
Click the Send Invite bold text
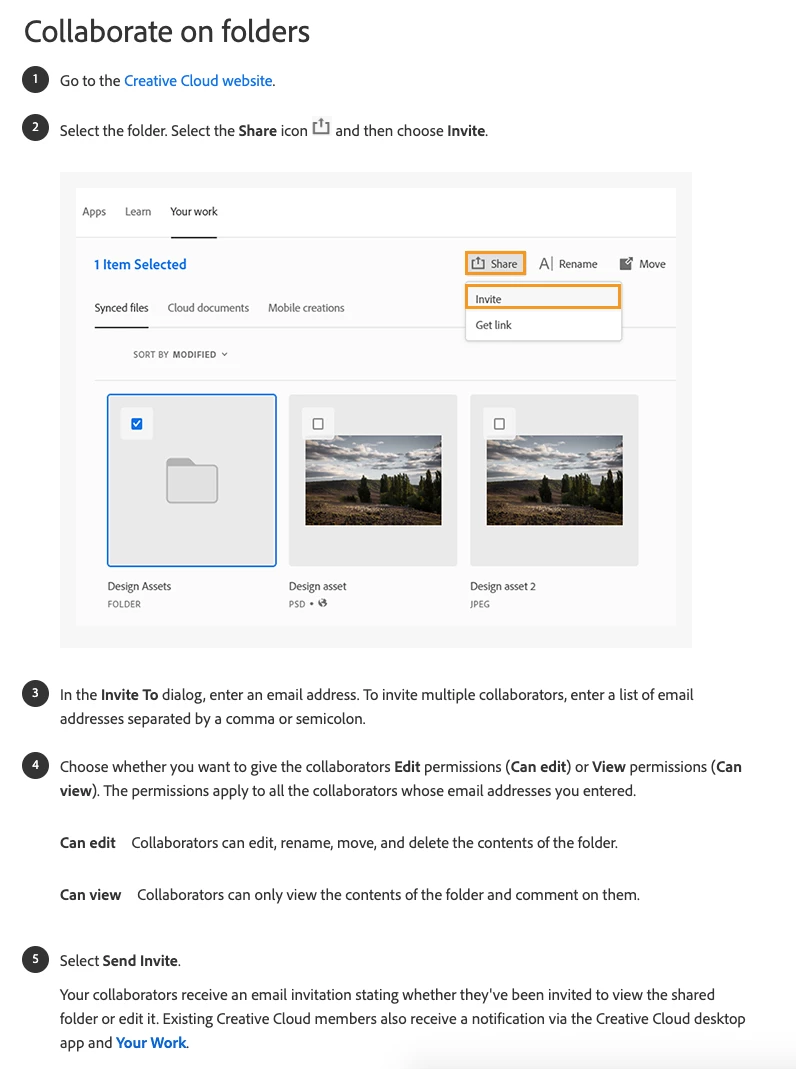(x=140, y=961)
